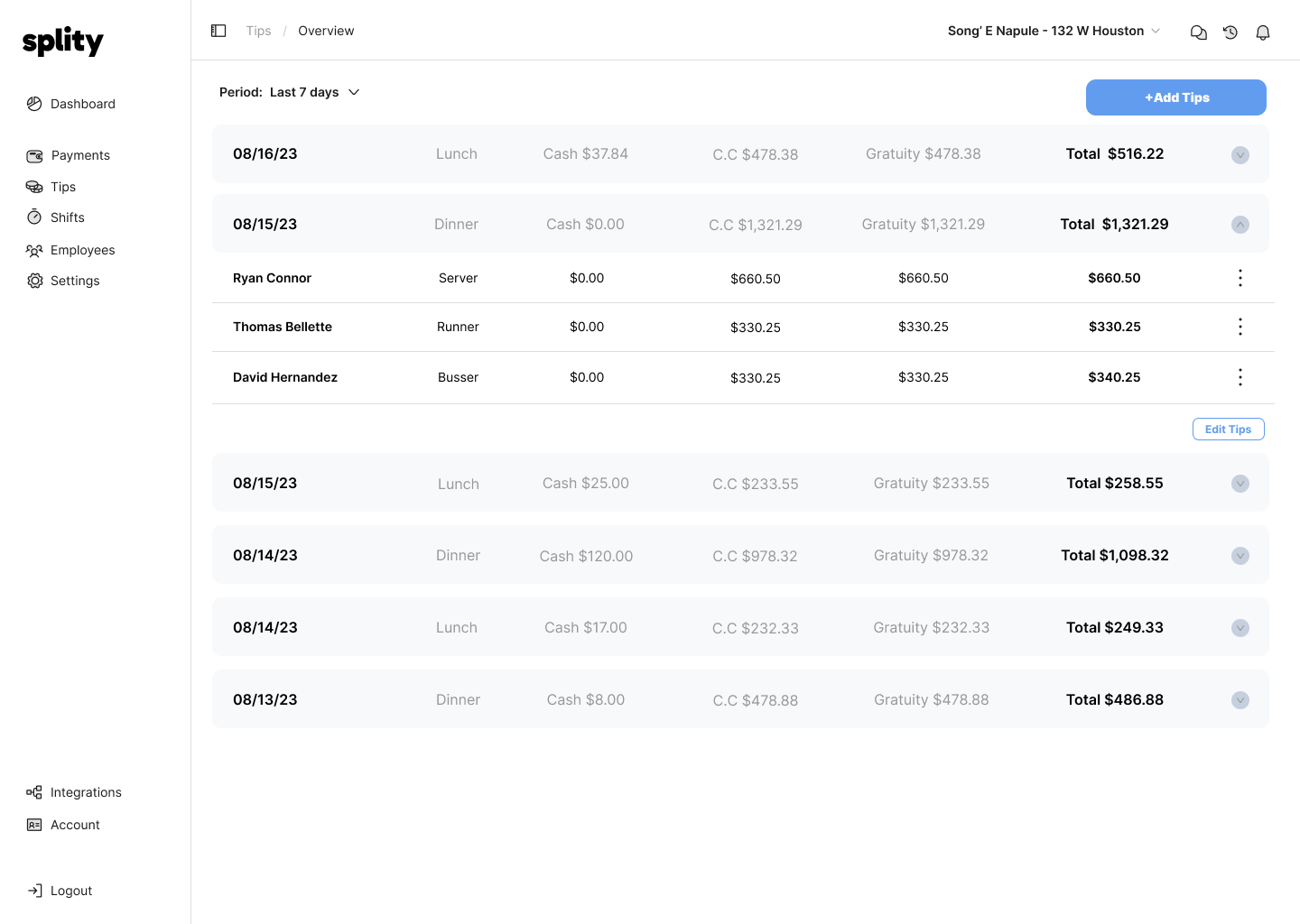Click the Payments wallet icon
This screenshot has width=1300, height=924.
[34, 156]
